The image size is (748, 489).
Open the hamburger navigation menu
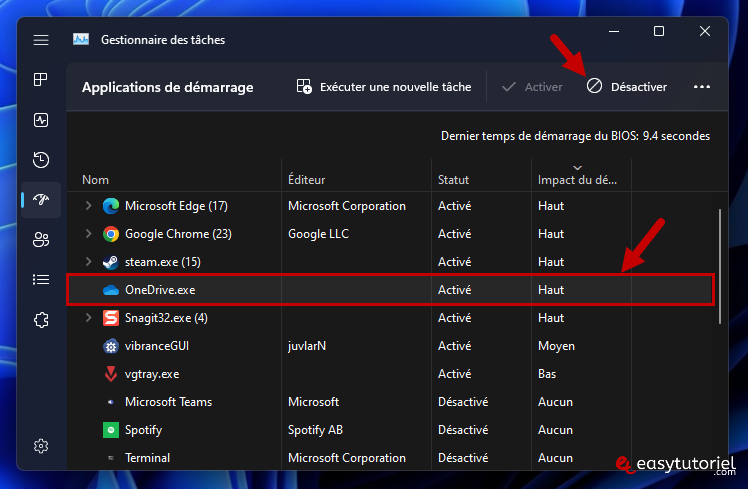tap(41, 40)
